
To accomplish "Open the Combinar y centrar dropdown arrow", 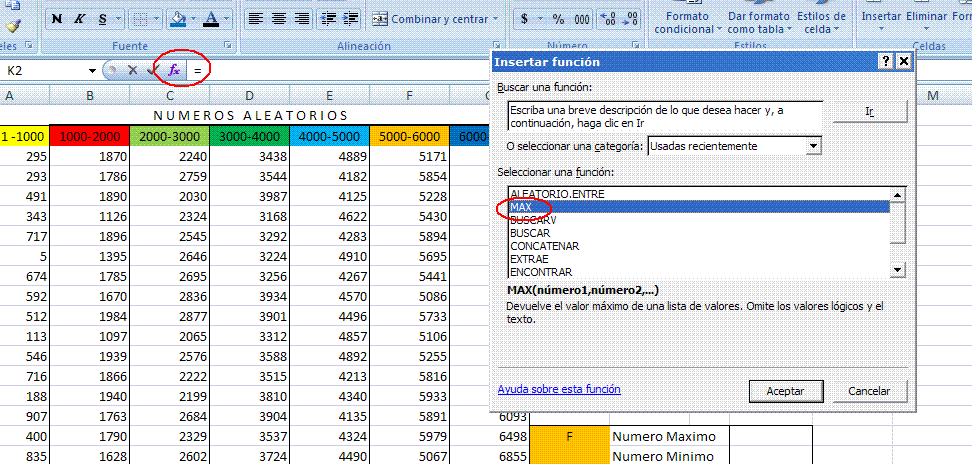I will click(496, 19).
